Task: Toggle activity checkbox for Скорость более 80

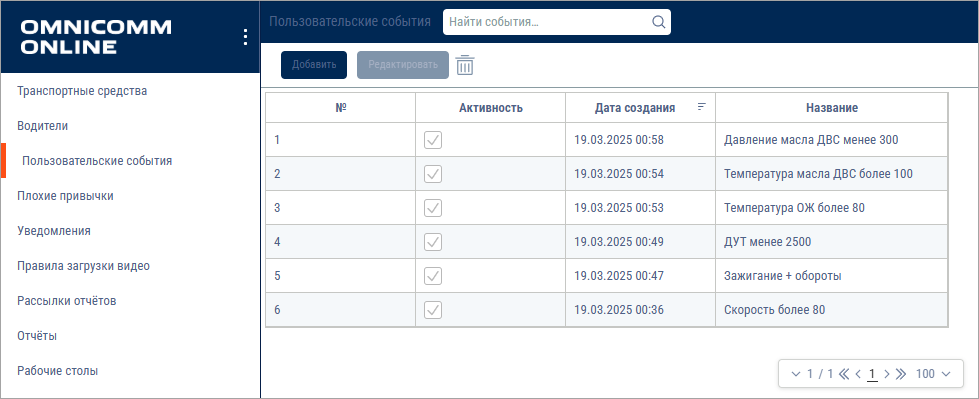Action: tap(433, 309)
